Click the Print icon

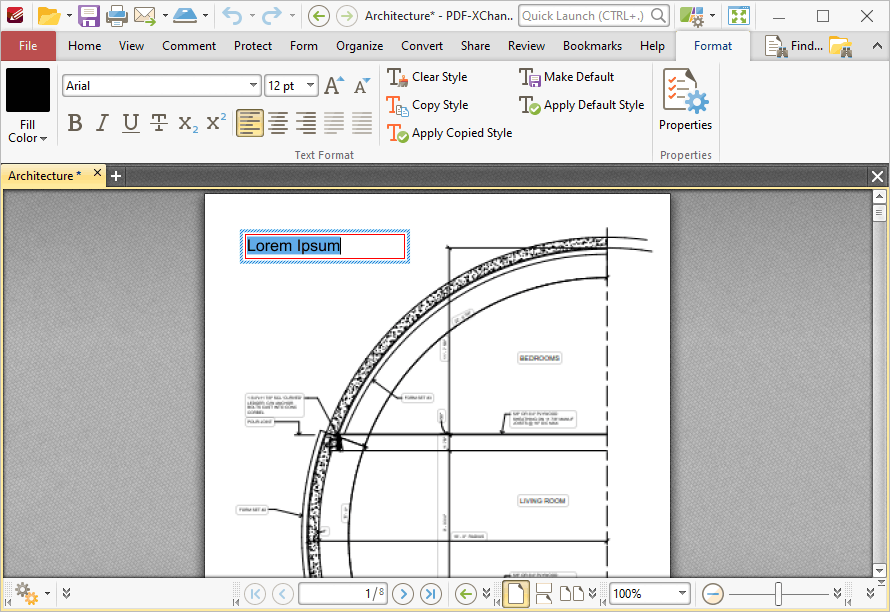pyautogui.click(x=115, y=15)
